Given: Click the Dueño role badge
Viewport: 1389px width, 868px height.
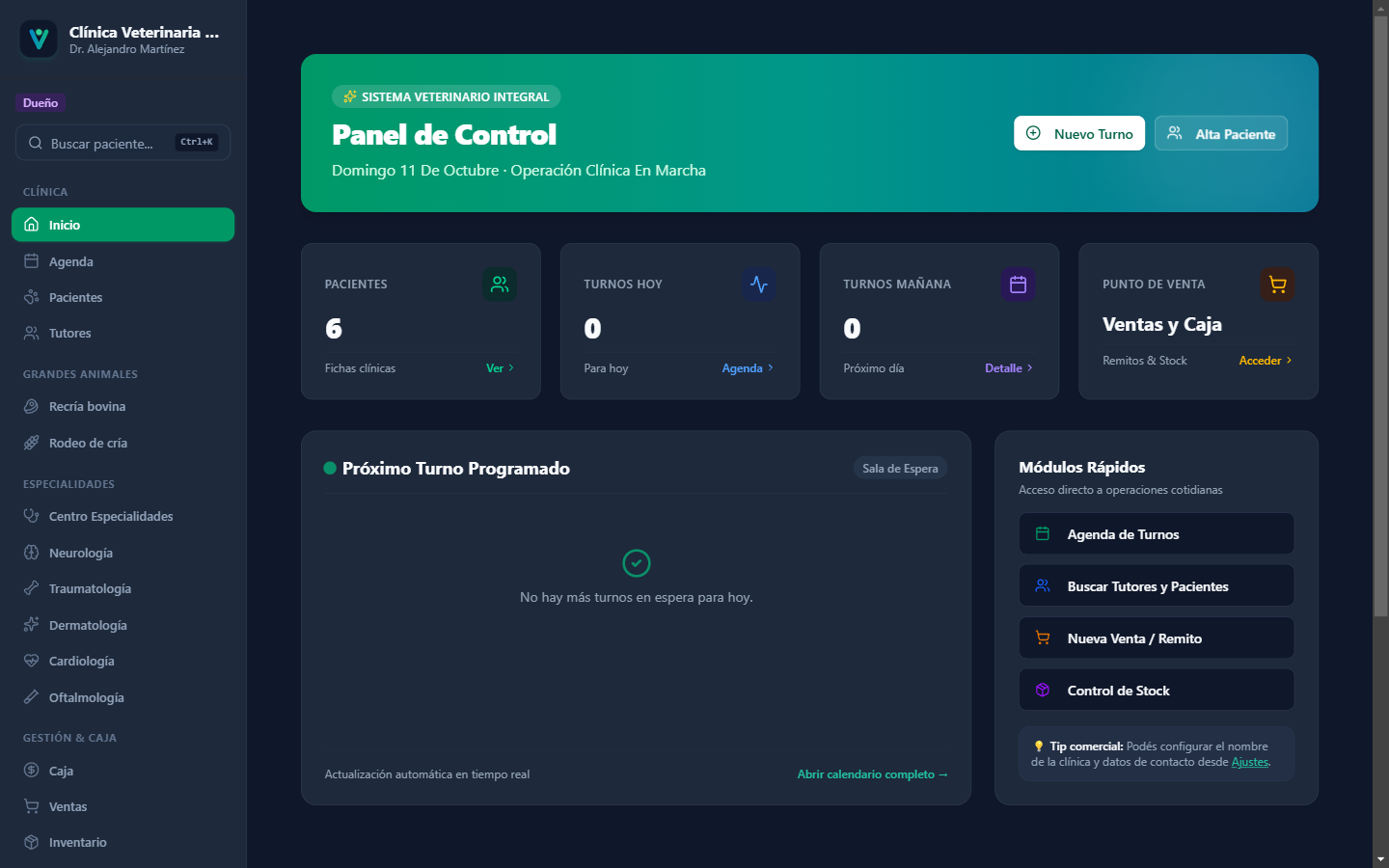Looking at the screenshot, I should (x=41, y=102).
